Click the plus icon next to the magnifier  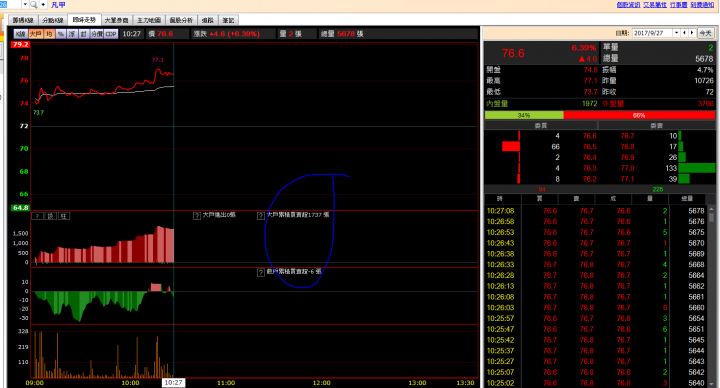tap(43, 5)
